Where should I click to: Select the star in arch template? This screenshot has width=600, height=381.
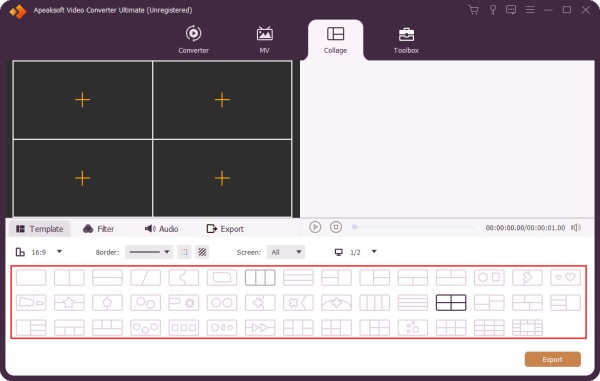pos(336,303)
